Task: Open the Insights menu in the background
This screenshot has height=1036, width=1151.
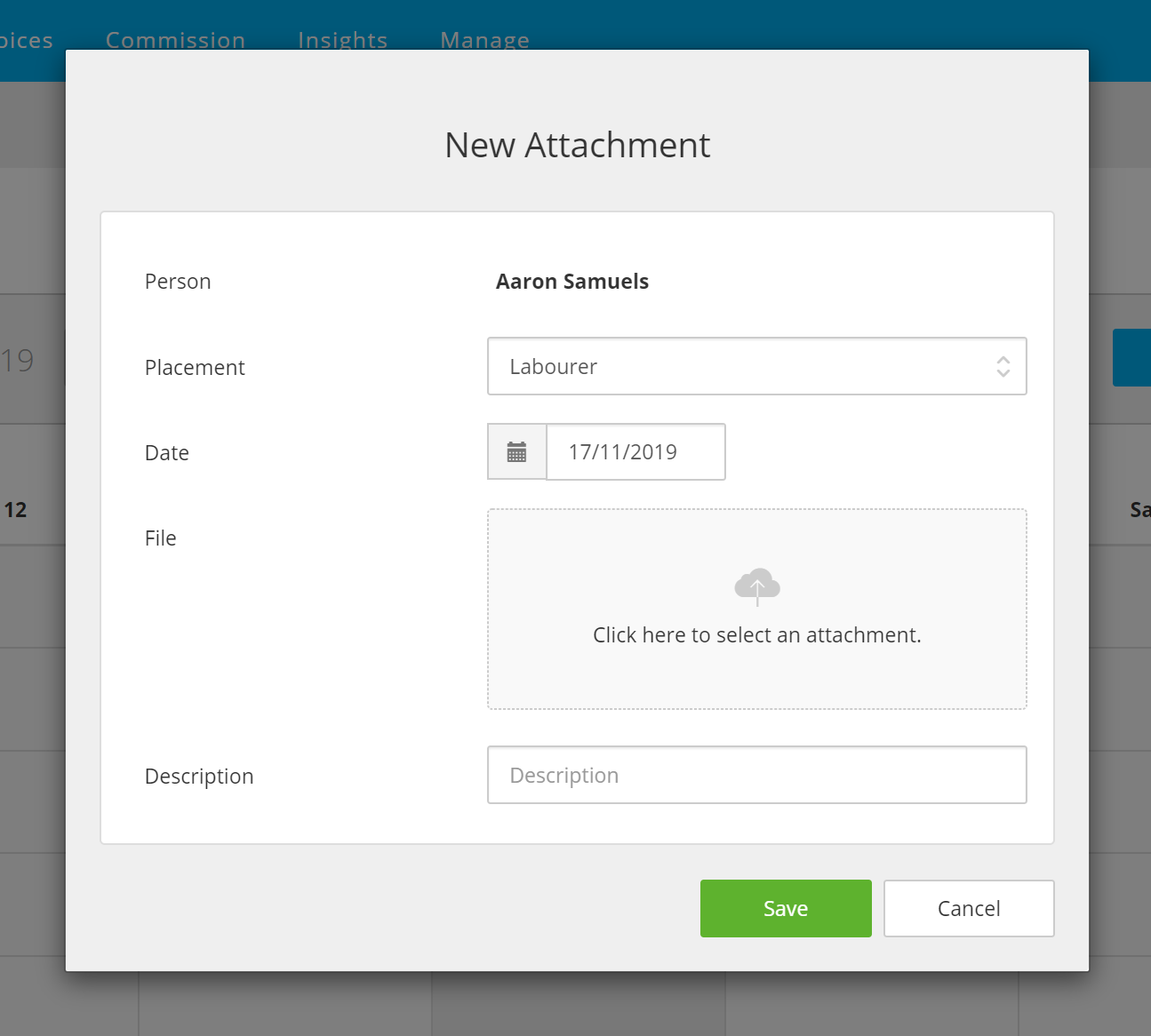Action: pos(343,40)
